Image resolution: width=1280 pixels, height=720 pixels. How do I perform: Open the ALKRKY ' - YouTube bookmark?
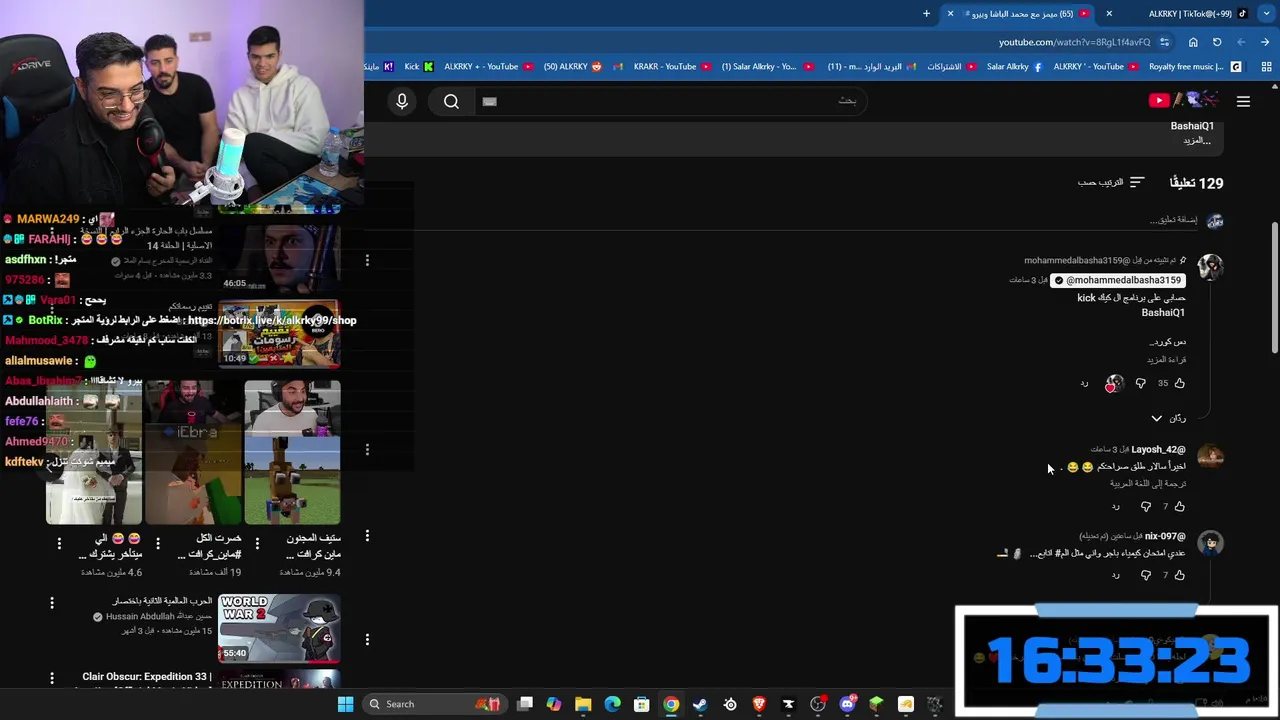click(x=1095, y=67)
